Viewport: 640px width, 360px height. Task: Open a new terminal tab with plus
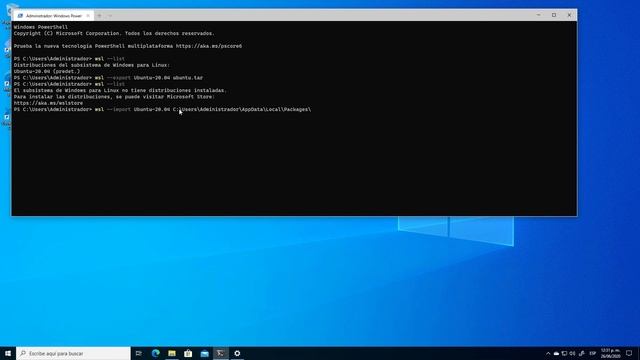coord(99,16)
